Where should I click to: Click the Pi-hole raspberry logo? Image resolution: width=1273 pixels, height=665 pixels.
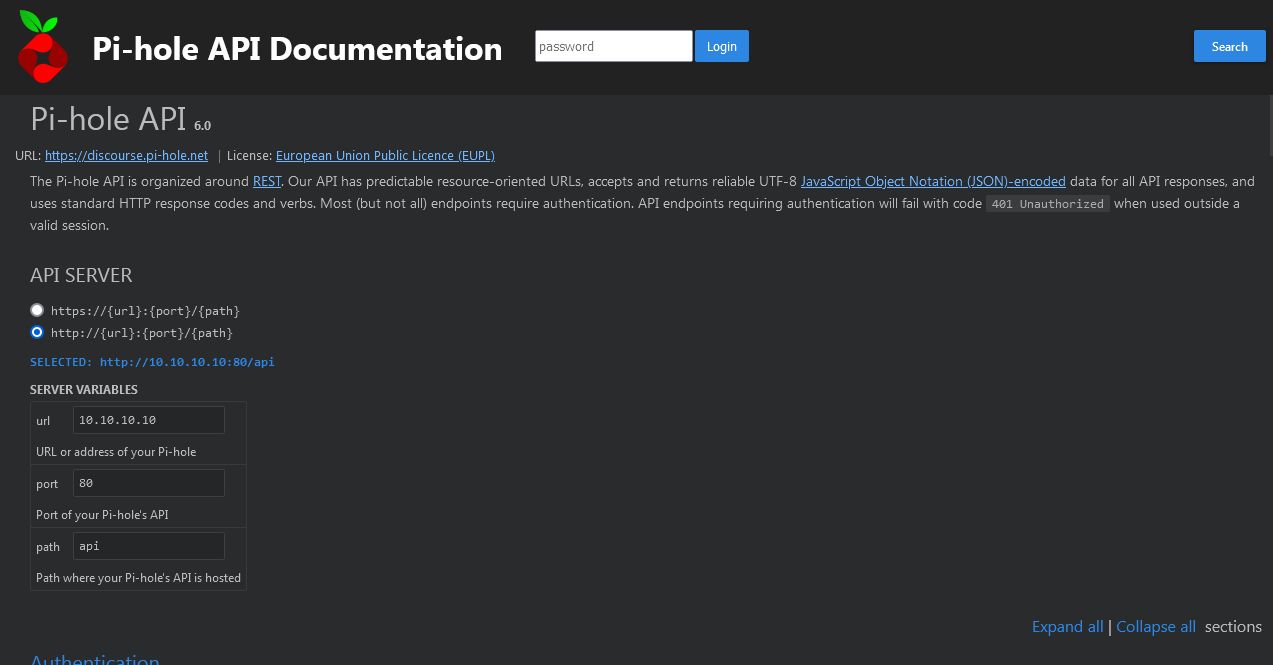click(42, 47)
